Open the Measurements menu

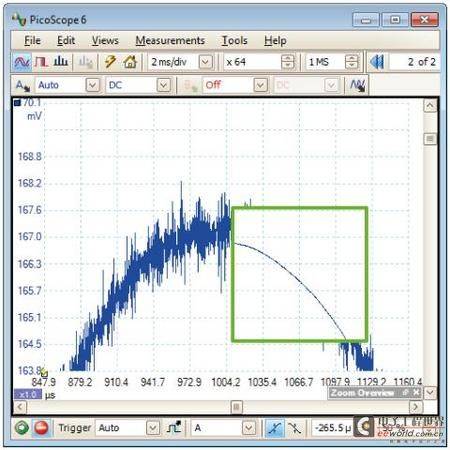[170, 41]
